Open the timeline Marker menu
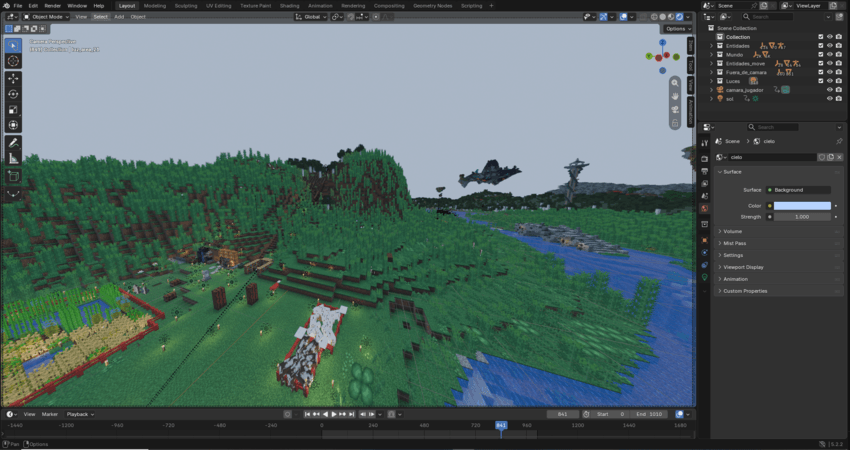850x450 pixels. click(50, 414)
